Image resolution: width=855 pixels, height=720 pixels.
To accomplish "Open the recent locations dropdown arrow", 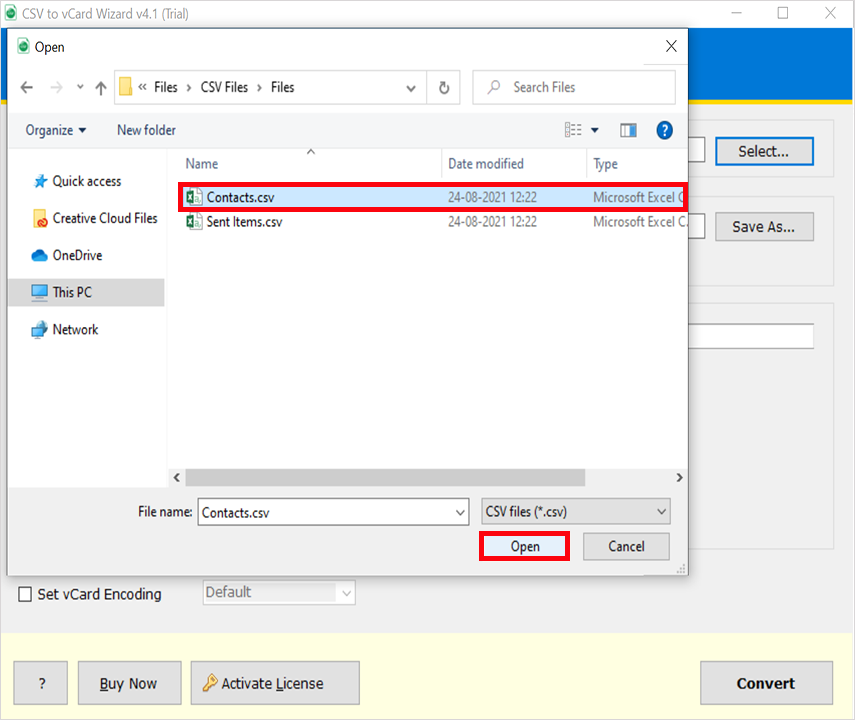I will (80, 87).
